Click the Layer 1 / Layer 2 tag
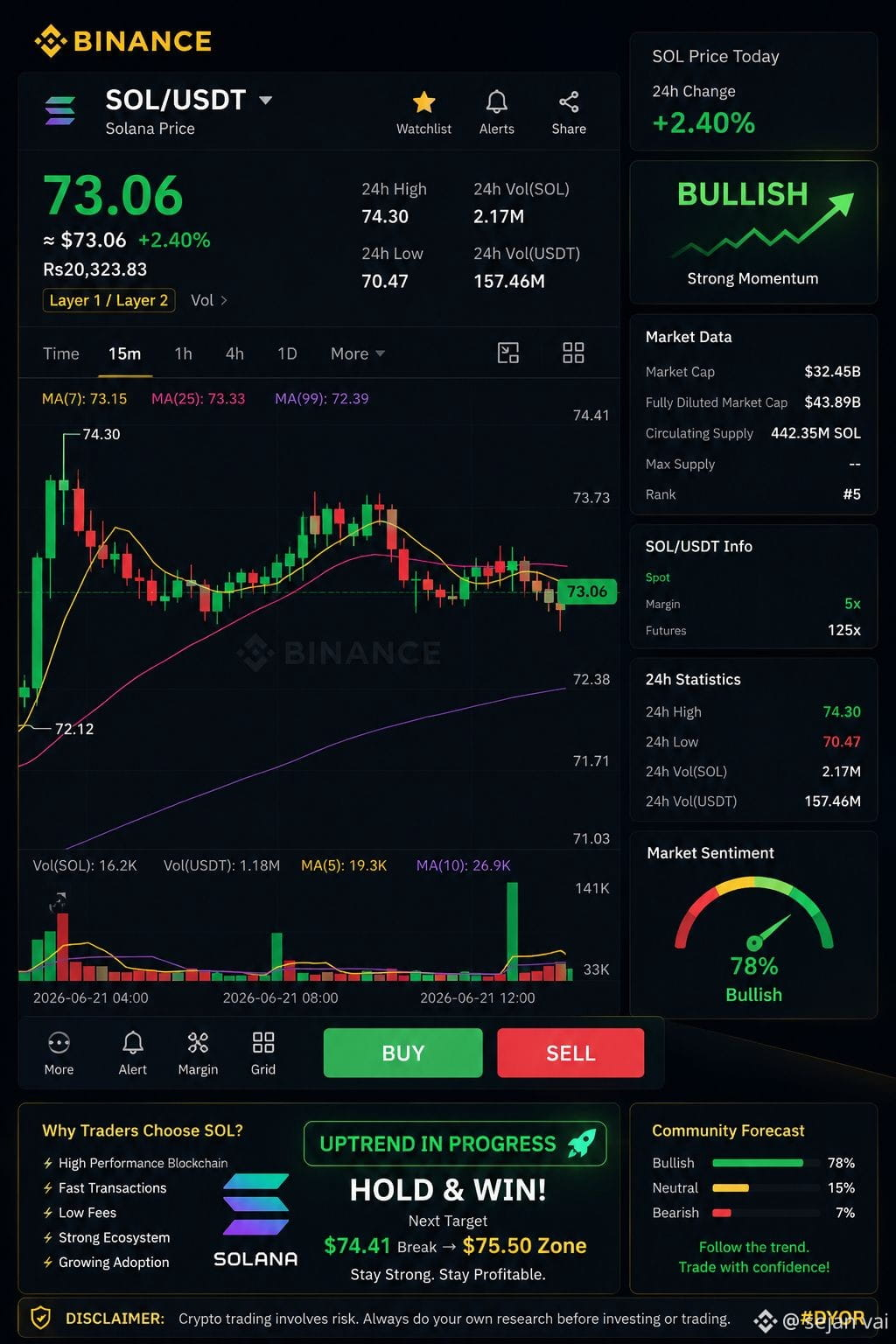This screenshot has width=896, height=1344. 108,300
